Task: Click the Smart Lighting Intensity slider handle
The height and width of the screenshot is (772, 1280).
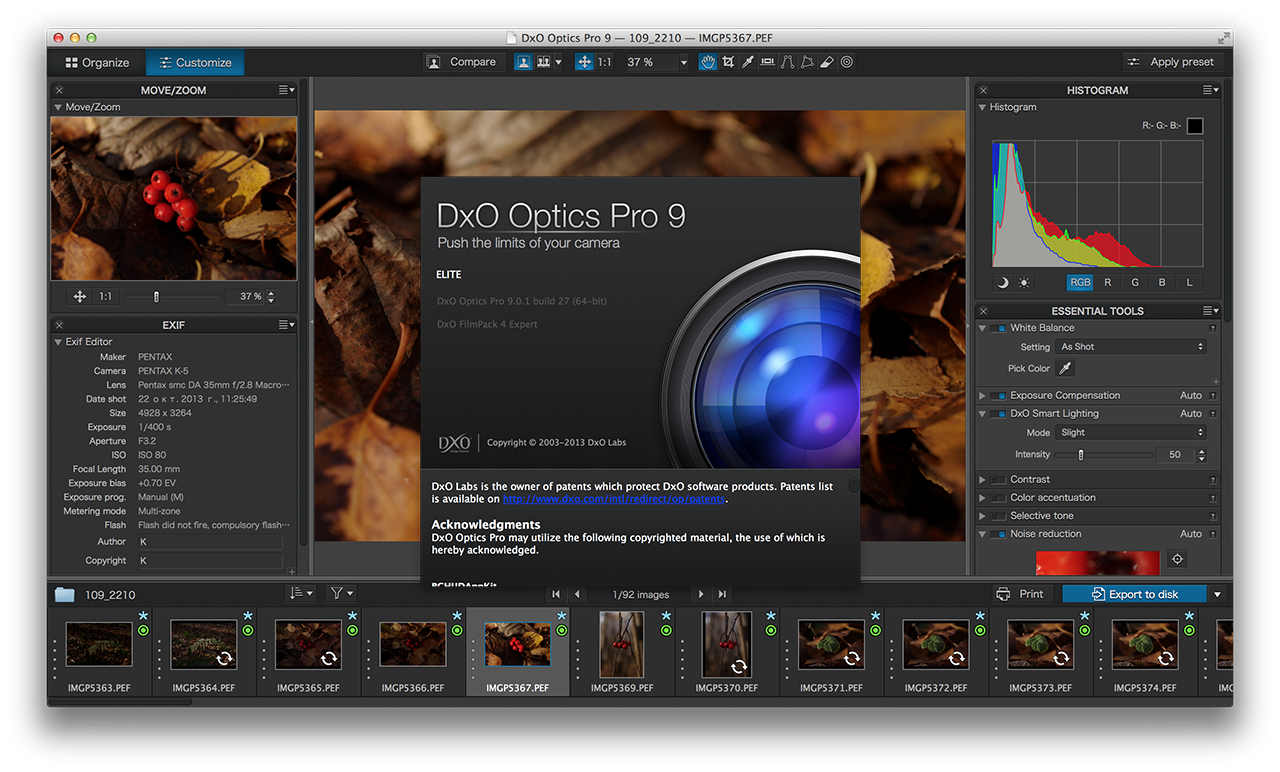Action: 1081,454
